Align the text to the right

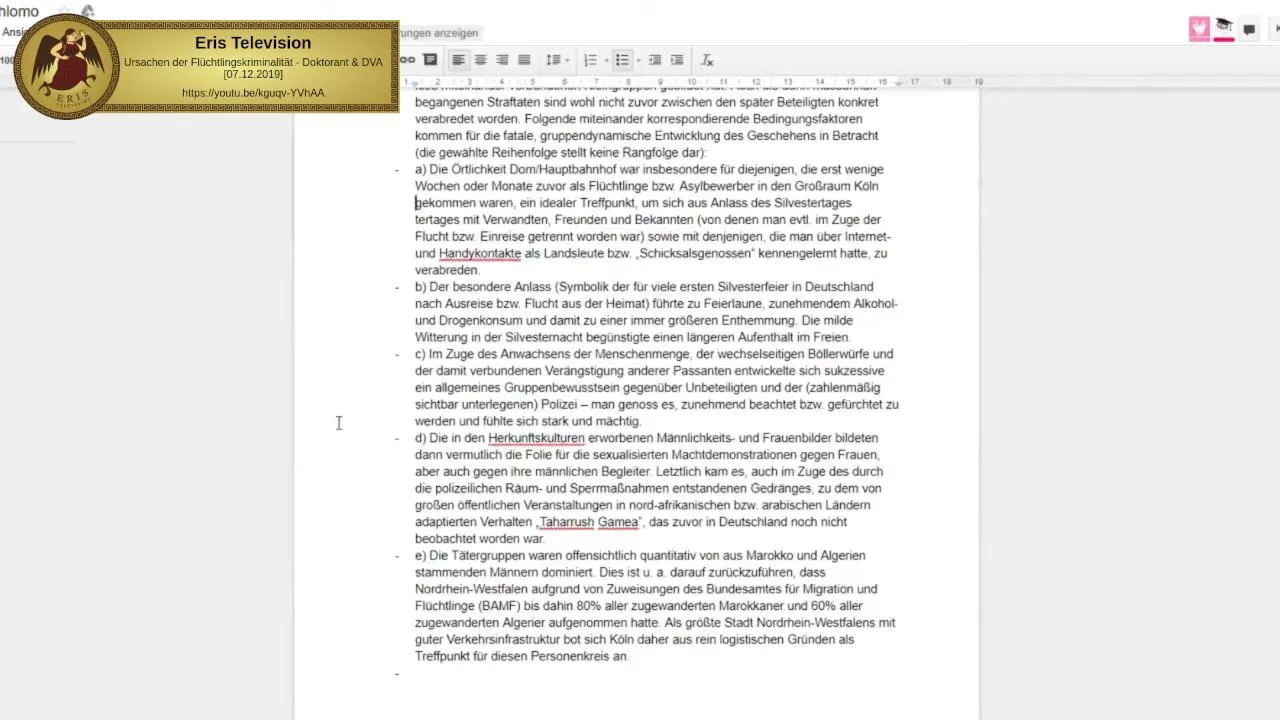tap(502, 60)
